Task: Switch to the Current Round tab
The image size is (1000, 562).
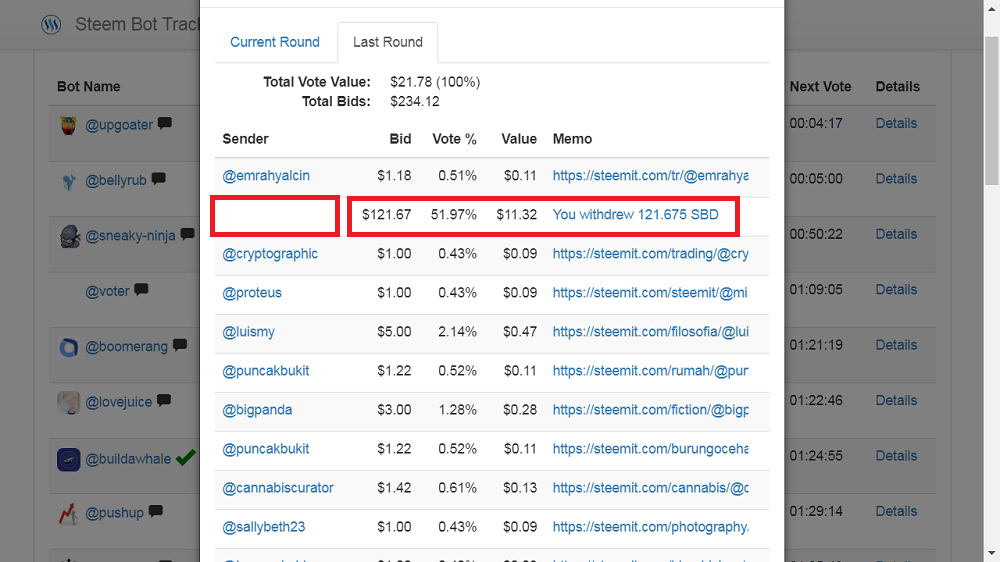Action: pyautogui.click(x=275, y=42)
